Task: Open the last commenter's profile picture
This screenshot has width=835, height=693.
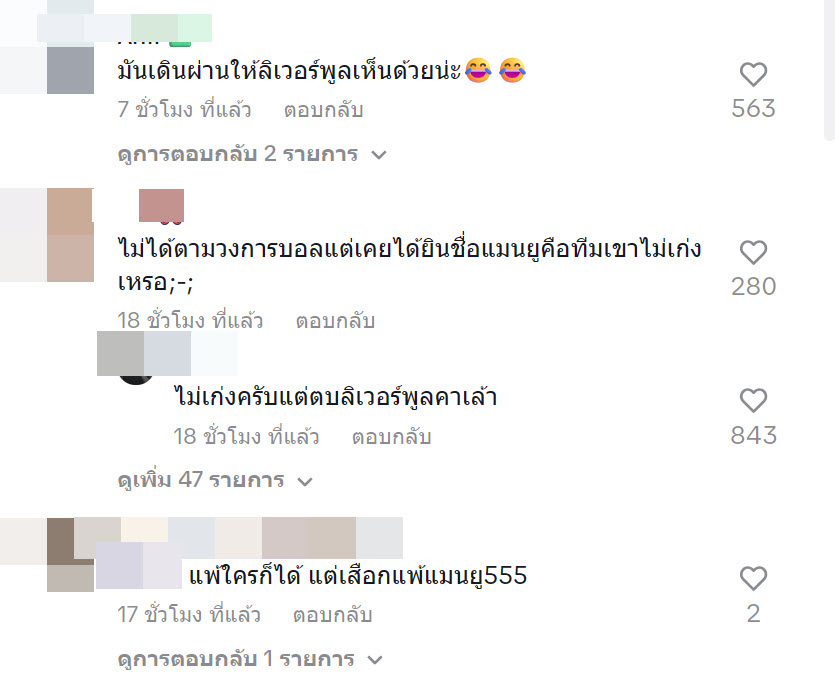Action: [x=70, y=555]
